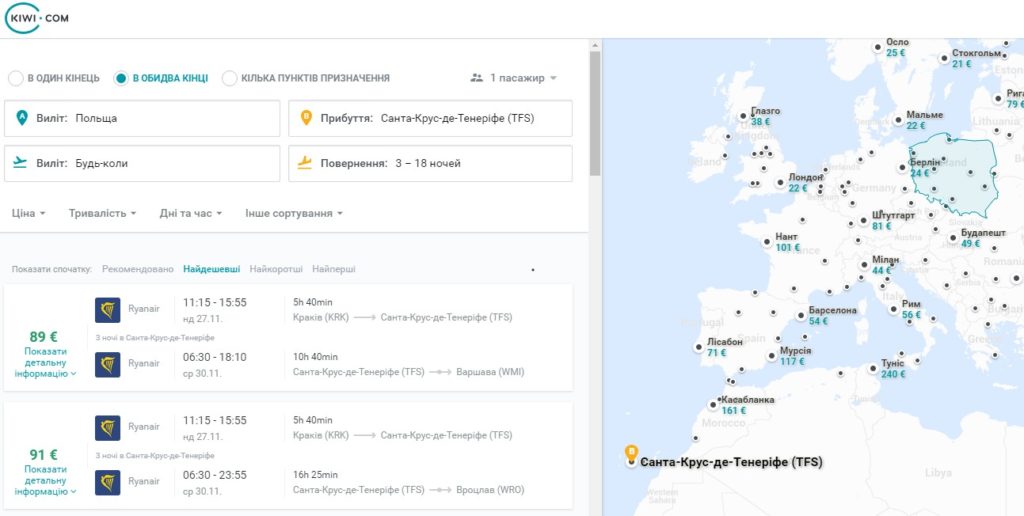Sort results by Найкоротші

pyautogui.click(x=276, y=269)
